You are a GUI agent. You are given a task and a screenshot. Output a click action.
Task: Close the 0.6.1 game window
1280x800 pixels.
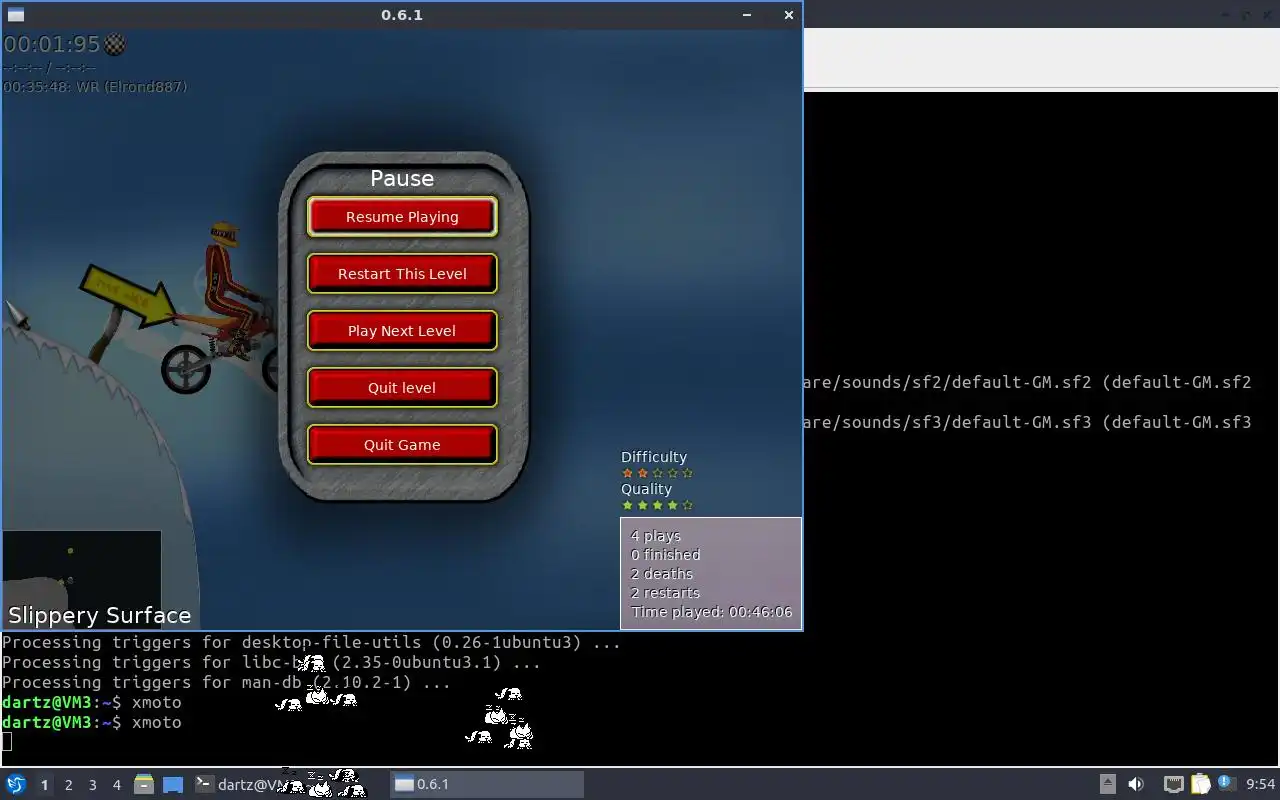pyautogui.click(x=788, y=15)
